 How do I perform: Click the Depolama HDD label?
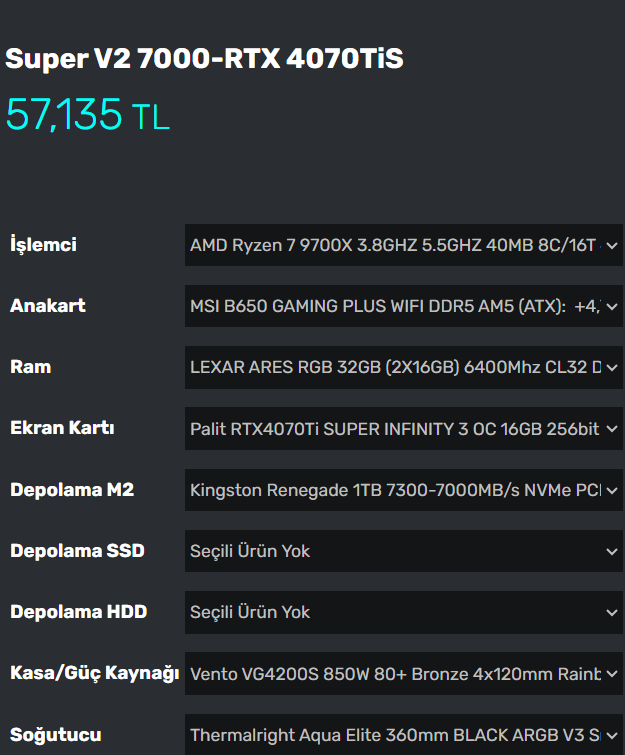coord(78,612)
